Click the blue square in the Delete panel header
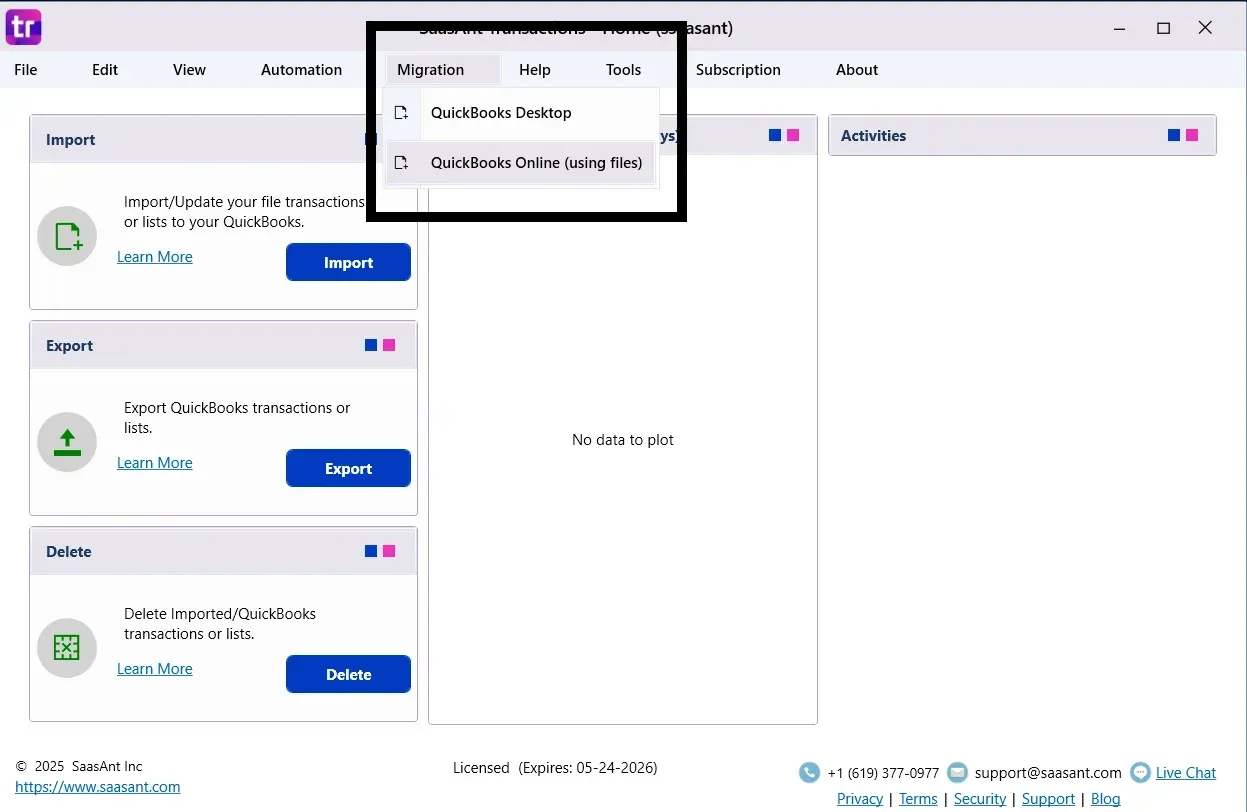The width and height of the screenshot is (1247, 812). pyautogui.click(x=371, y=551)
